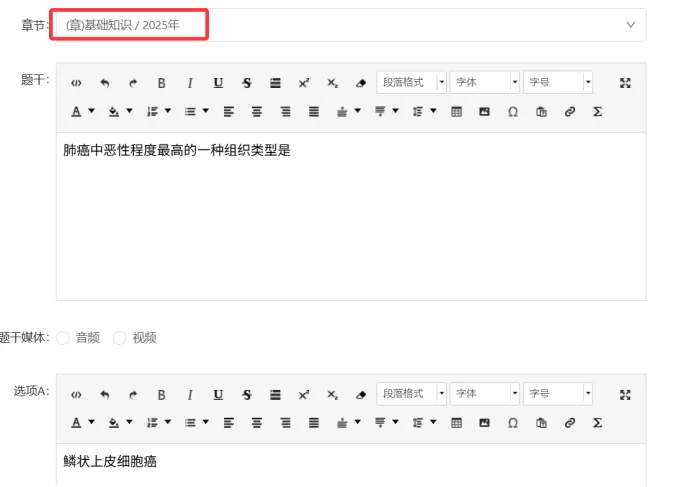Insert table in 题干 editor

click(x=456, y=112)
